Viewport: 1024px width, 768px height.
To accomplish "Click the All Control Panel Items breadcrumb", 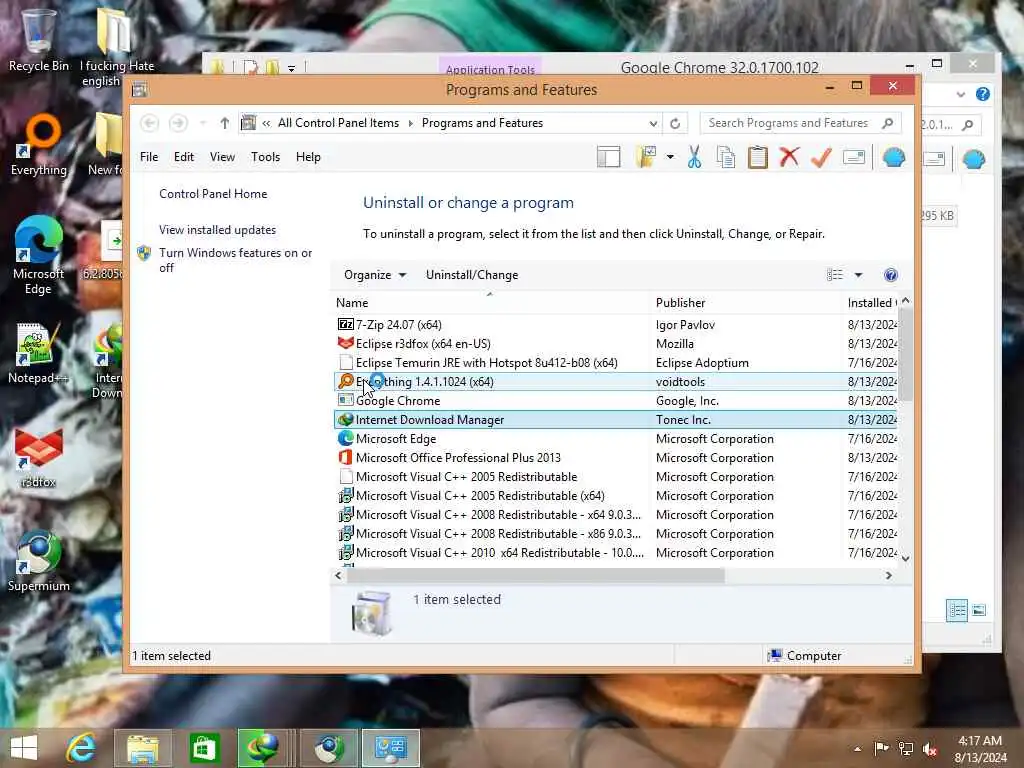I will click(x=338, y=123).
